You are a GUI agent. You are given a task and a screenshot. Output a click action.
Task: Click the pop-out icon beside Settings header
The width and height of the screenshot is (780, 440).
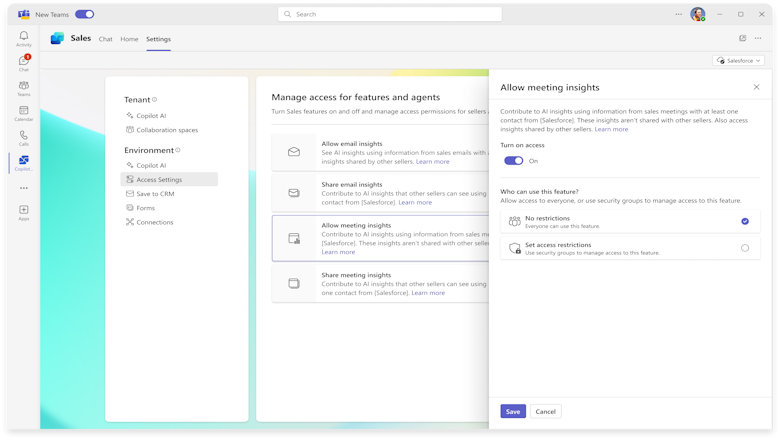coord(742,38)
